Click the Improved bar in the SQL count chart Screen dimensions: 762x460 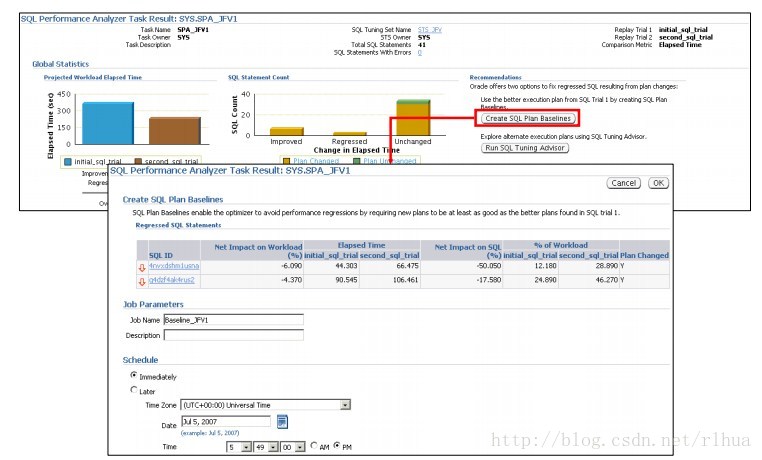287,131
